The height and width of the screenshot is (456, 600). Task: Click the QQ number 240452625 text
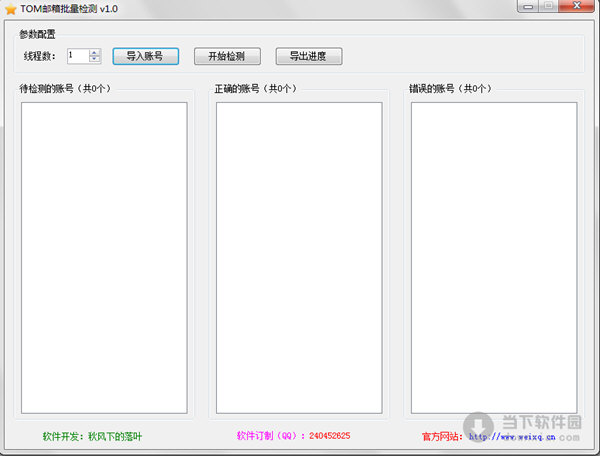click(329, 436)
